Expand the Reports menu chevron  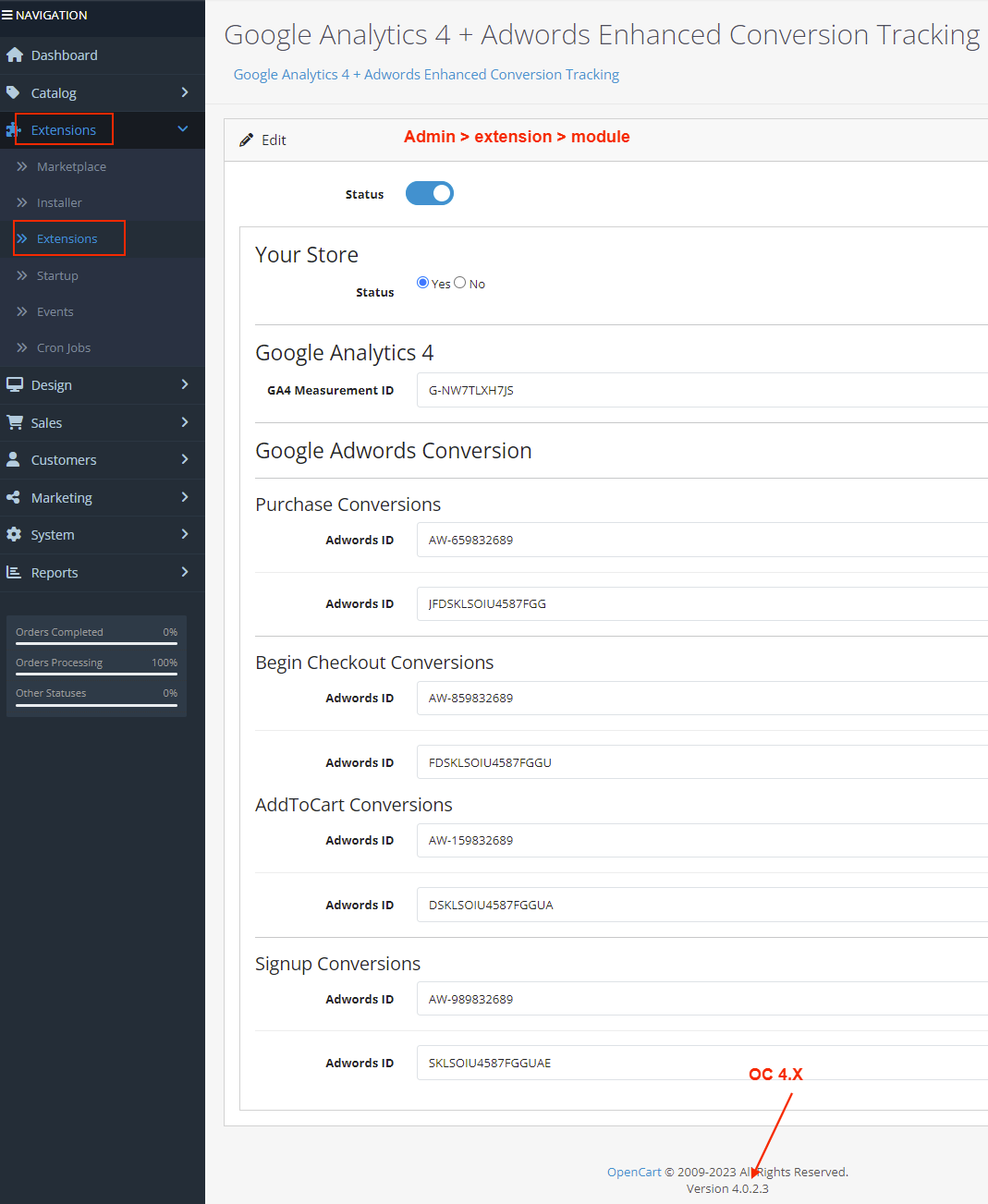(185, 572)
